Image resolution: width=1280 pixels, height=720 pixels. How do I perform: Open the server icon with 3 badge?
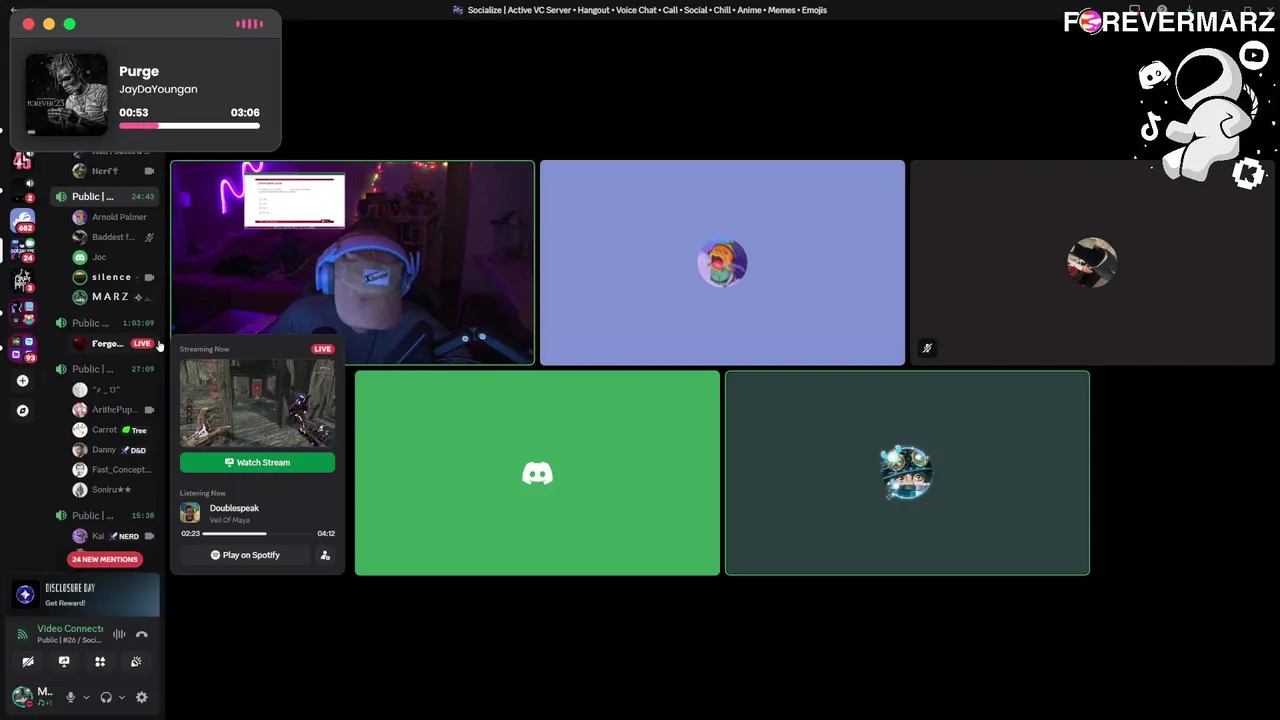[23, 281]
